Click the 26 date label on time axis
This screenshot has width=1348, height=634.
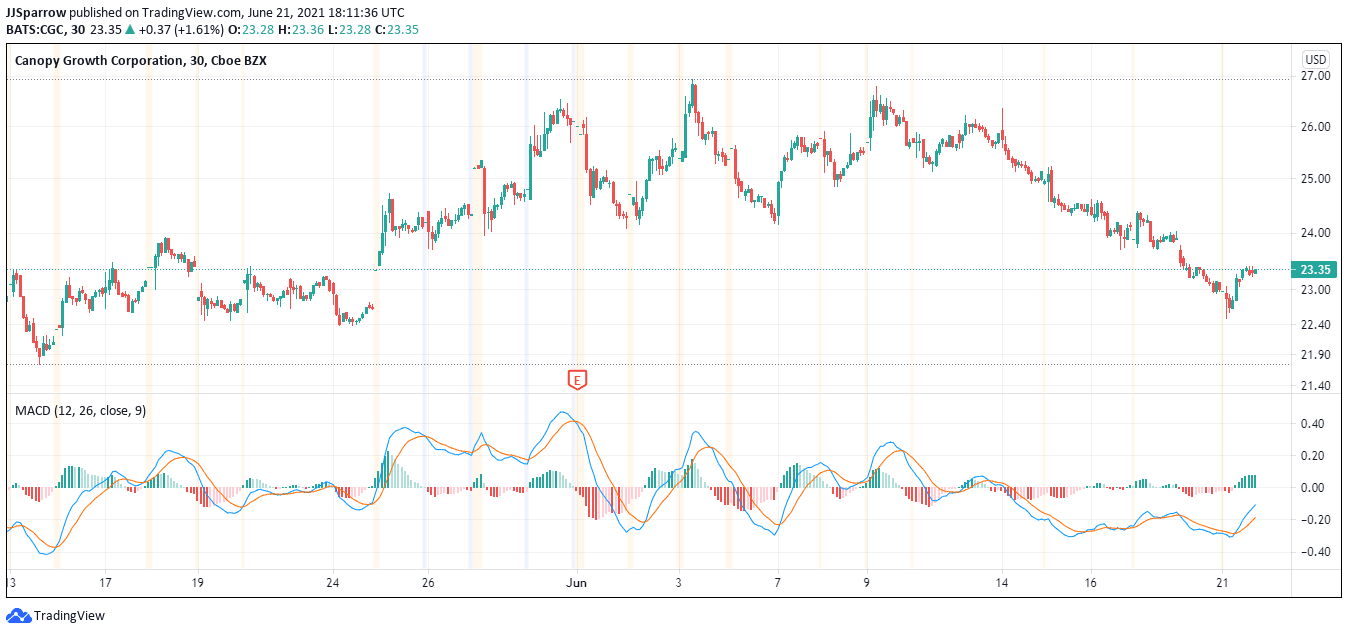point(427,583)
